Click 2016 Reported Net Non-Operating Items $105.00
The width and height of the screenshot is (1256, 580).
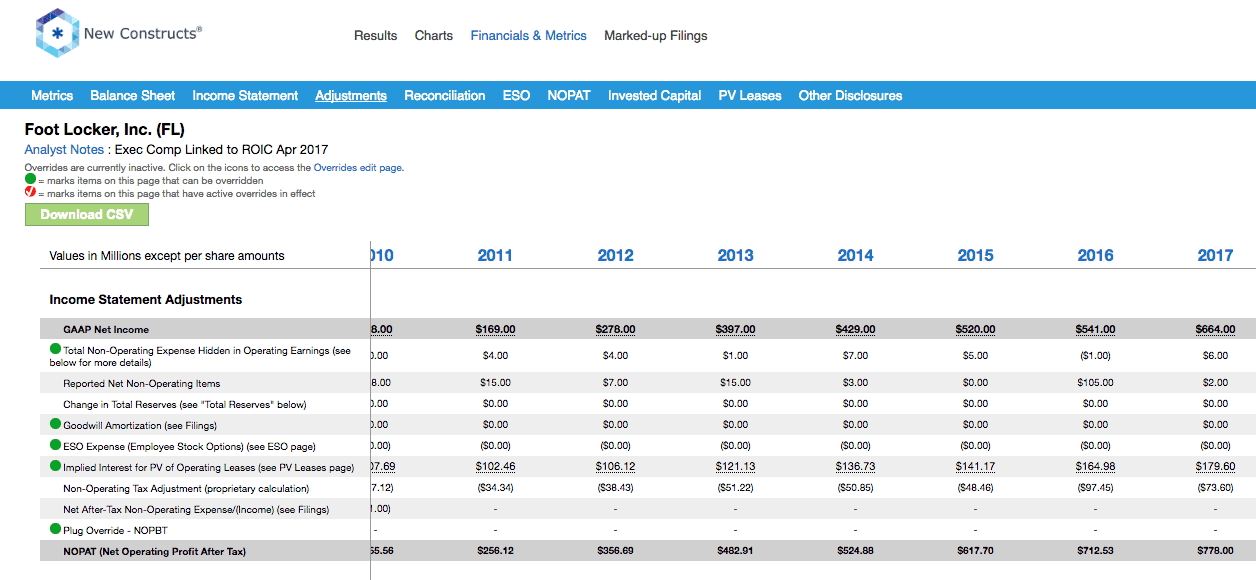[1095, 383]
